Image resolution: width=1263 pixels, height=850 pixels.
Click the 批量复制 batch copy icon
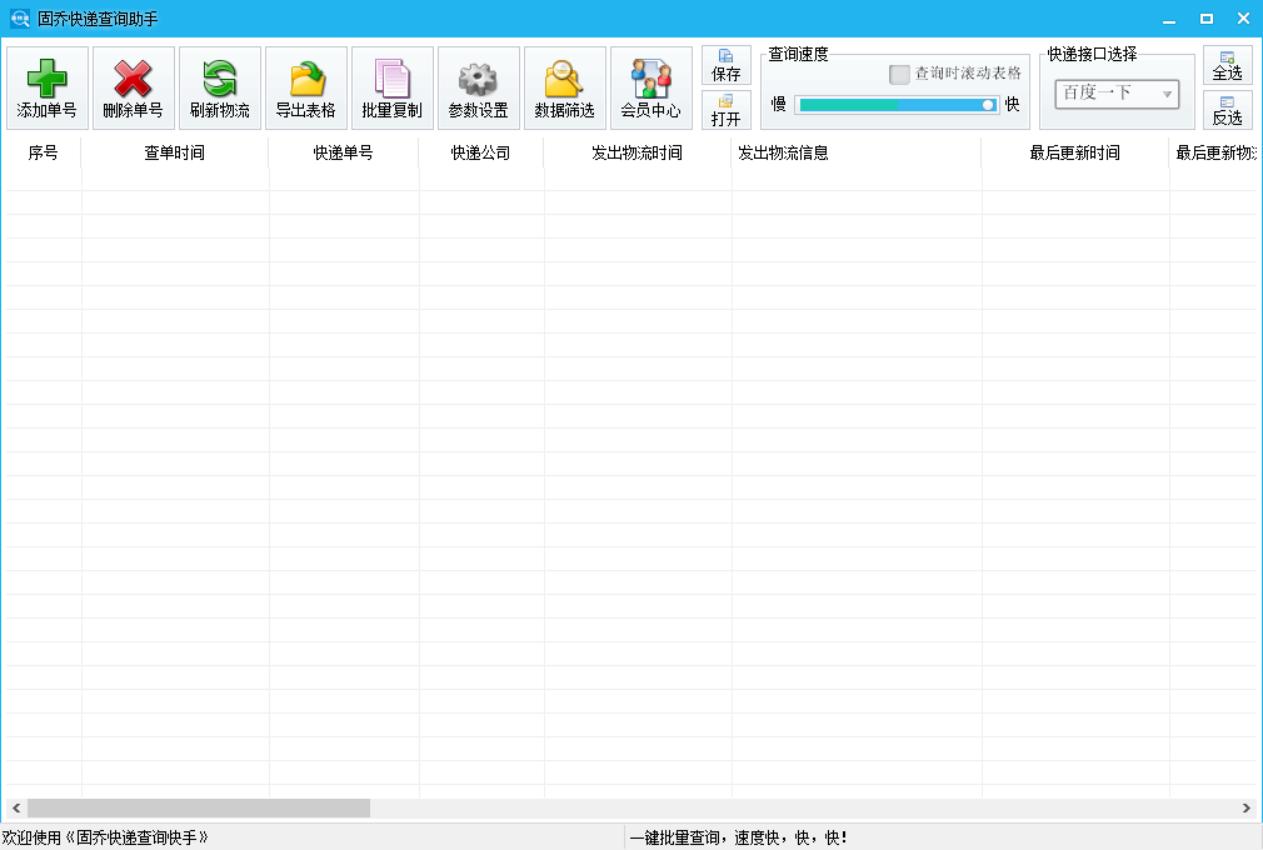pos(392,87)
